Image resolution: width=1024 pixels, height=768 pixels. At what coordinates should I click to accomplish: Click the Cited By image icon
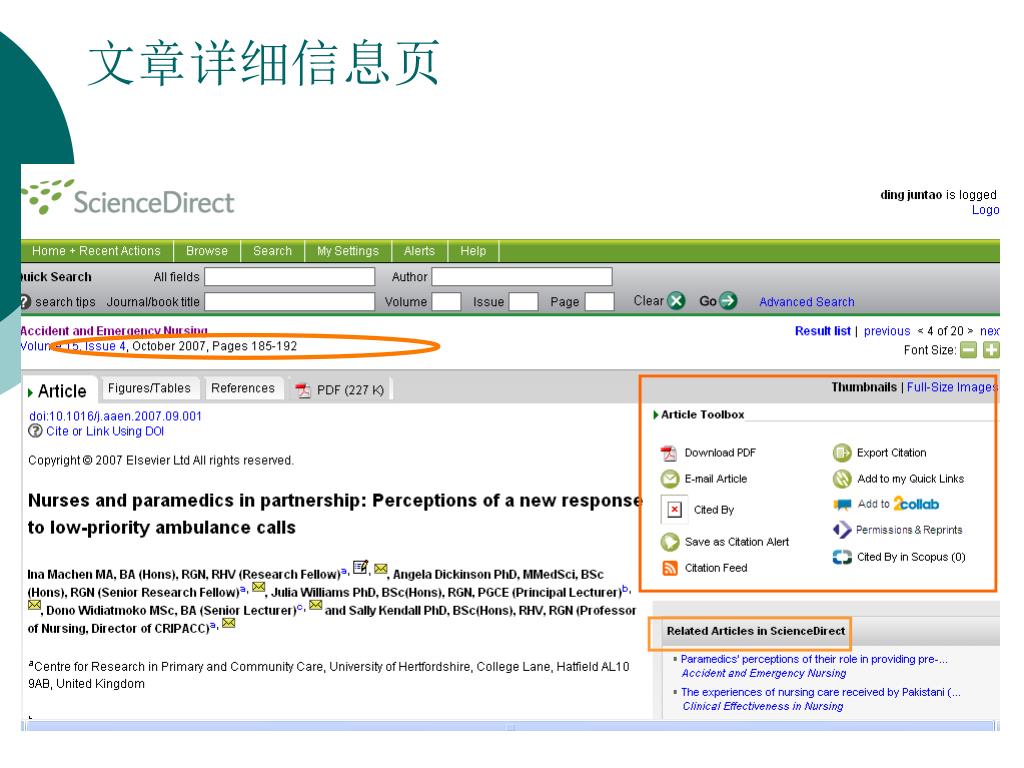coord(675,509)
